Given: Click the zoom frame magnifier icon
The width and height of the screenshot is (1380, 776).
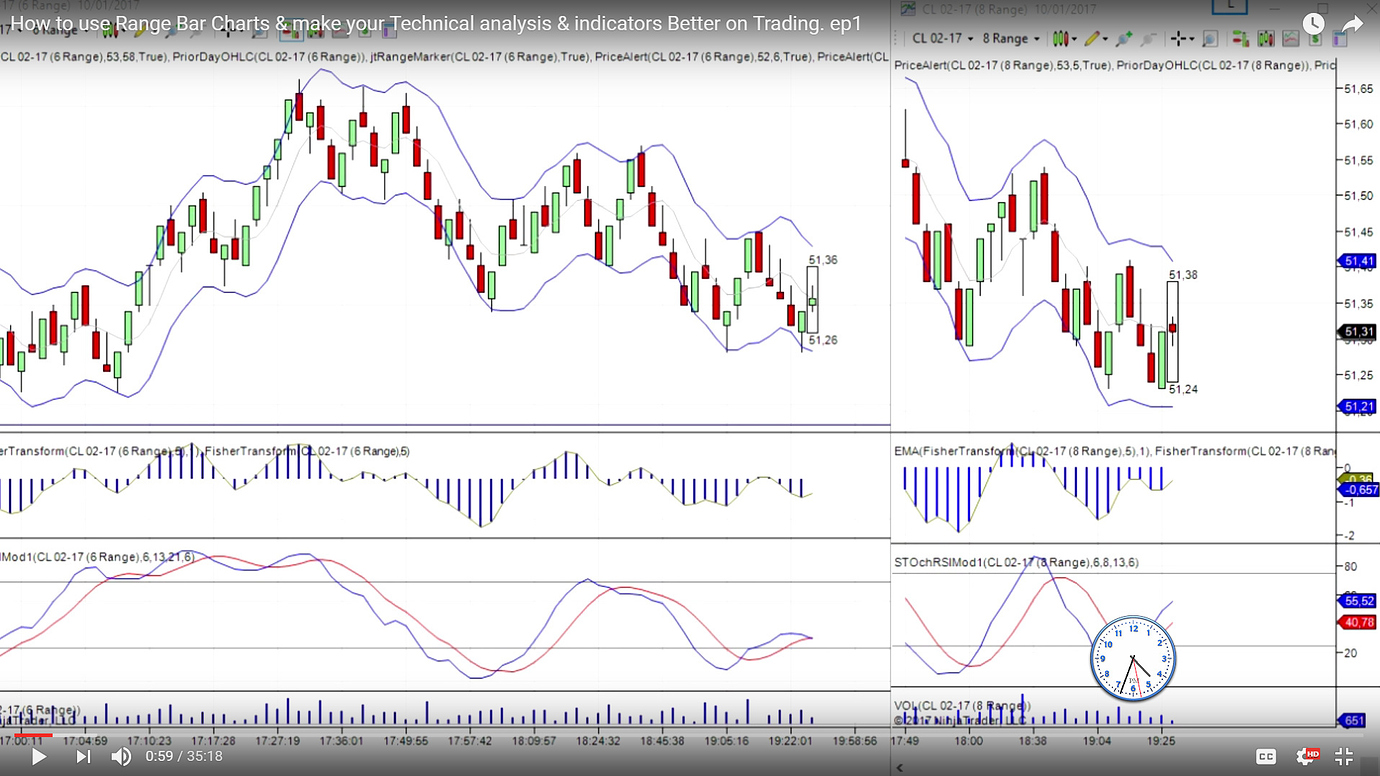Looking at the screenshot, I should tap(1210, 38).
